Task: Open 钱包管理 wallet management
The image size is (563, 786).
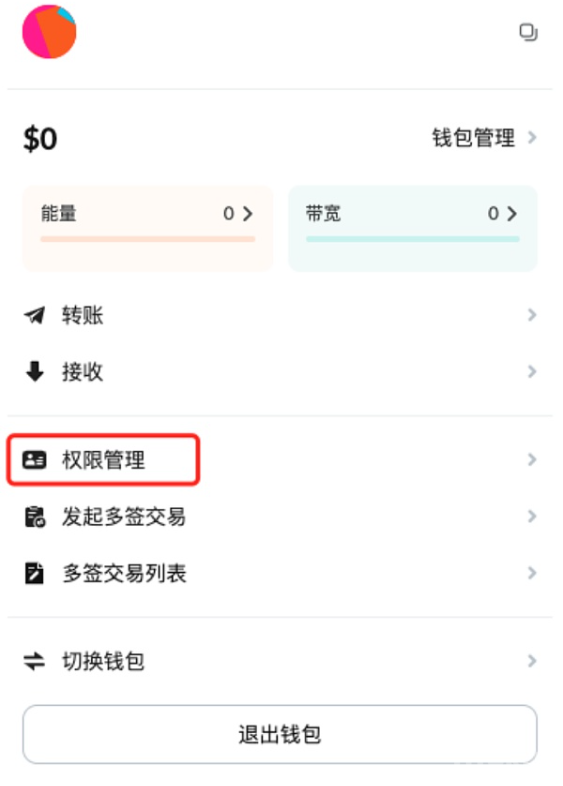Action: [x=473, y=137]
